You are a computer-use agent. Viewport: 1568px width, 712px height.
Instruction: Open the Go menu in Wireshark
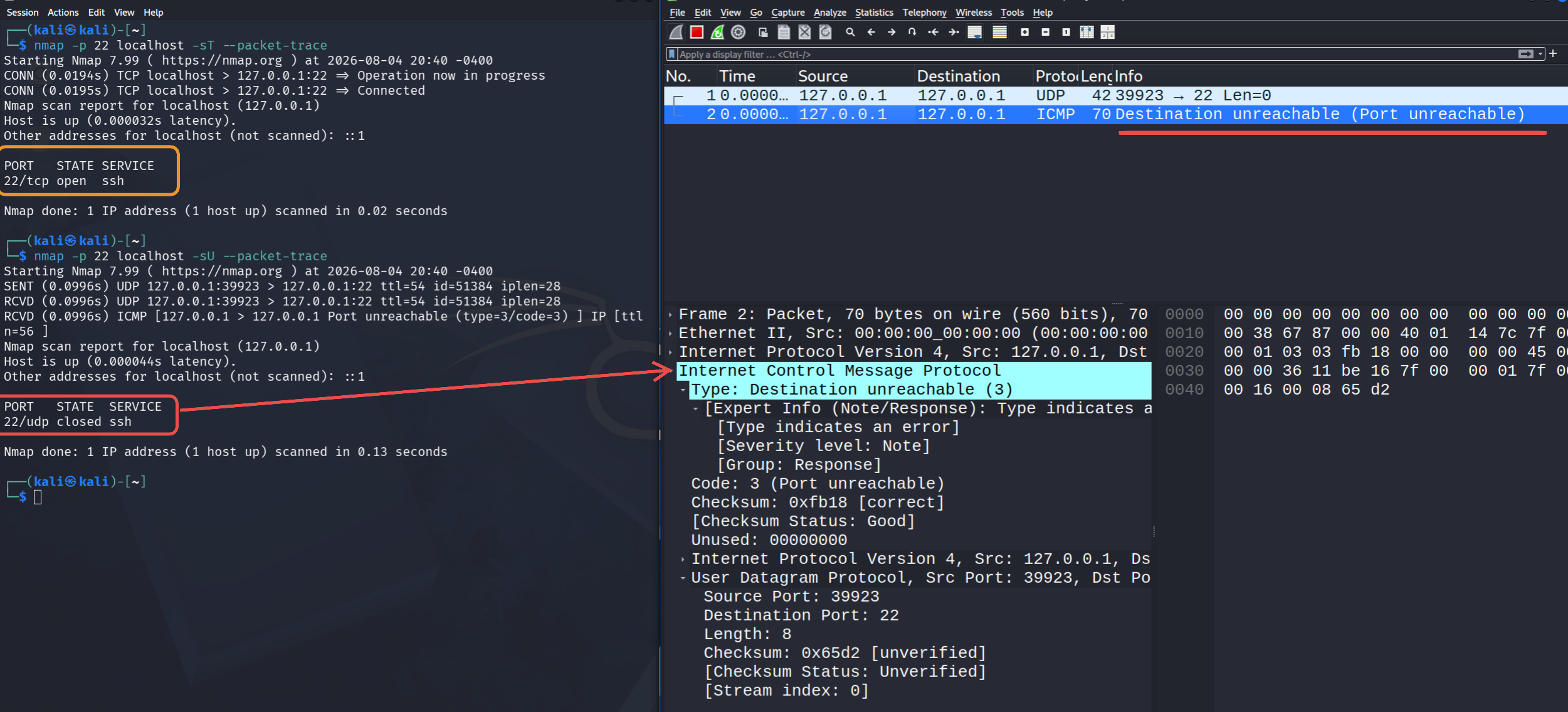pos(756,13)
